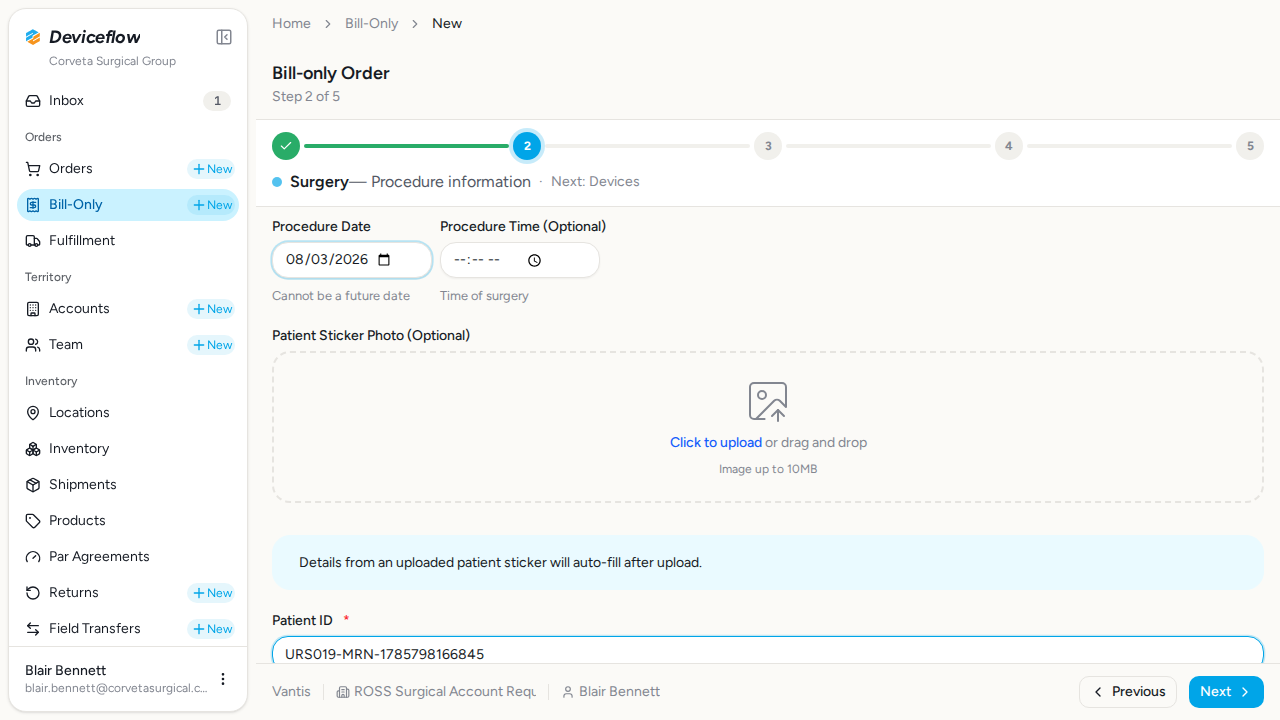
Task: Click the Shipments package icon
Action: pyautogui.click(x=33, y=485)
